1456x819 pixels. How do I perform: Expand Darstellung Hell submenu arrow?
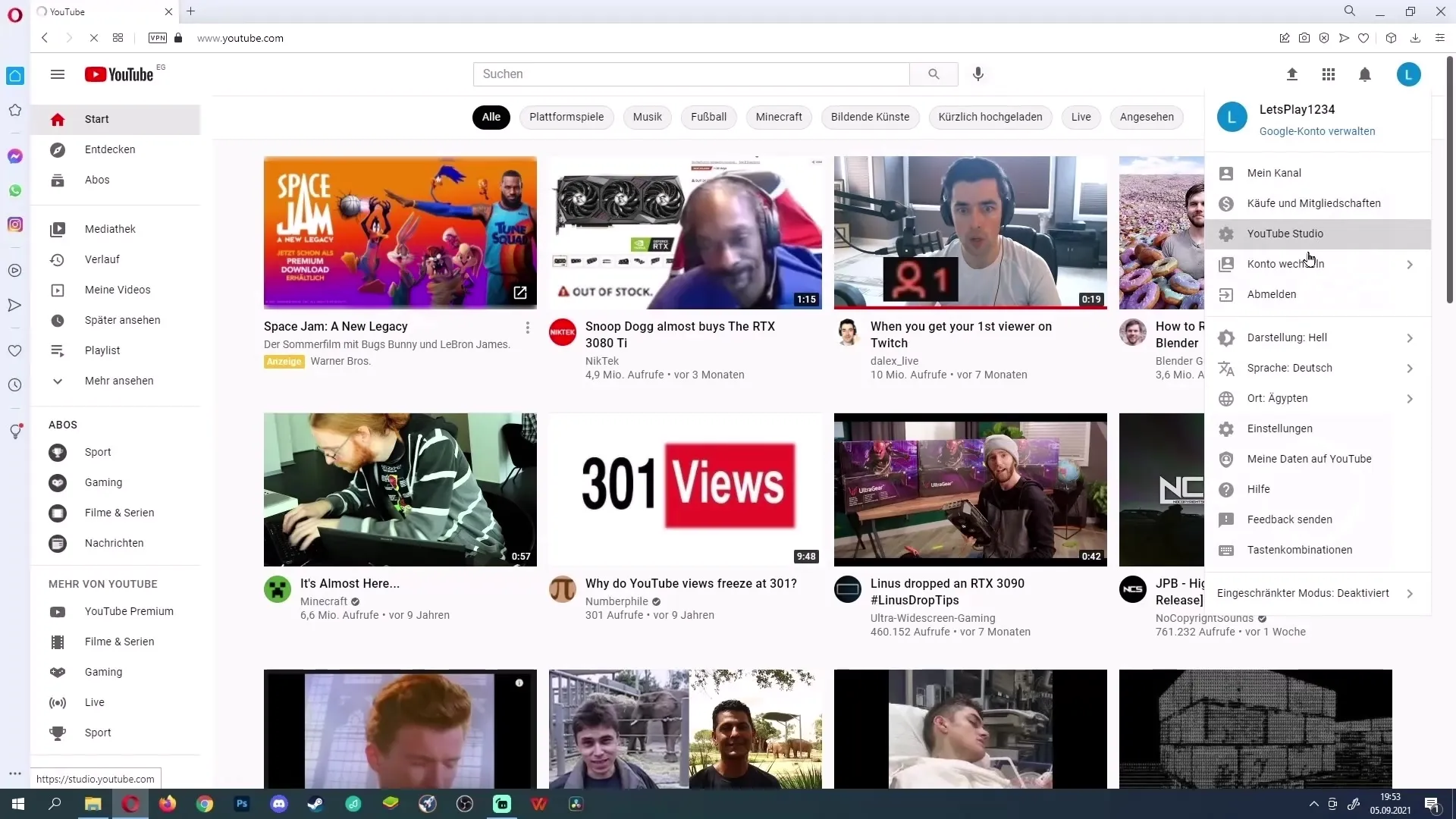1410,337
